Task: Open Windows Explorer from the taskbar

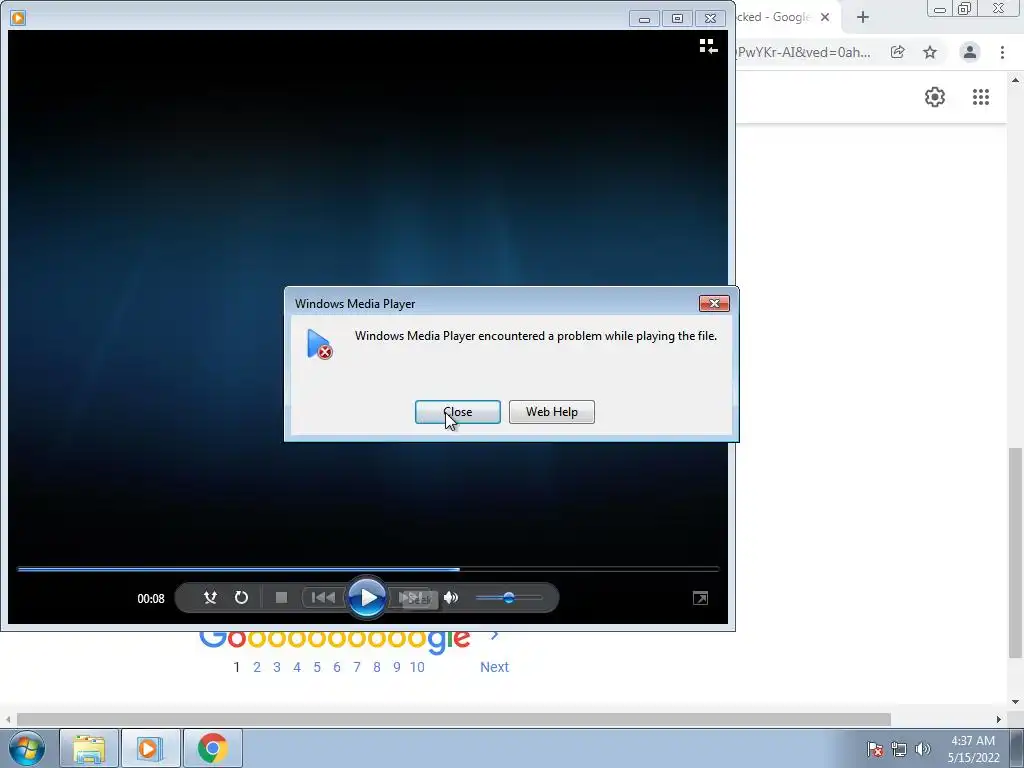Action: click(89, 748)
